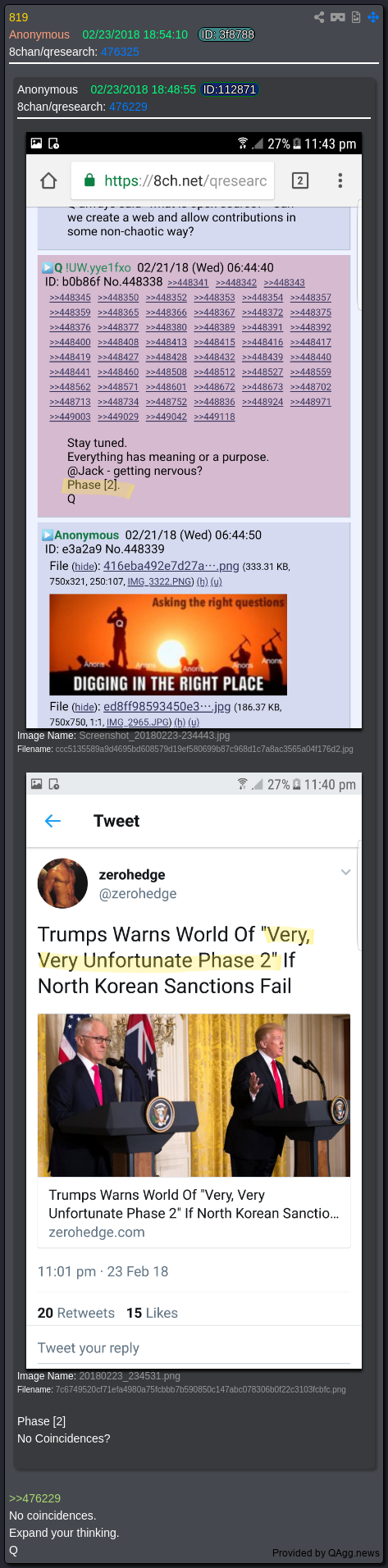
Task: Click the >>476229 reply reference
Action: 34,1498
